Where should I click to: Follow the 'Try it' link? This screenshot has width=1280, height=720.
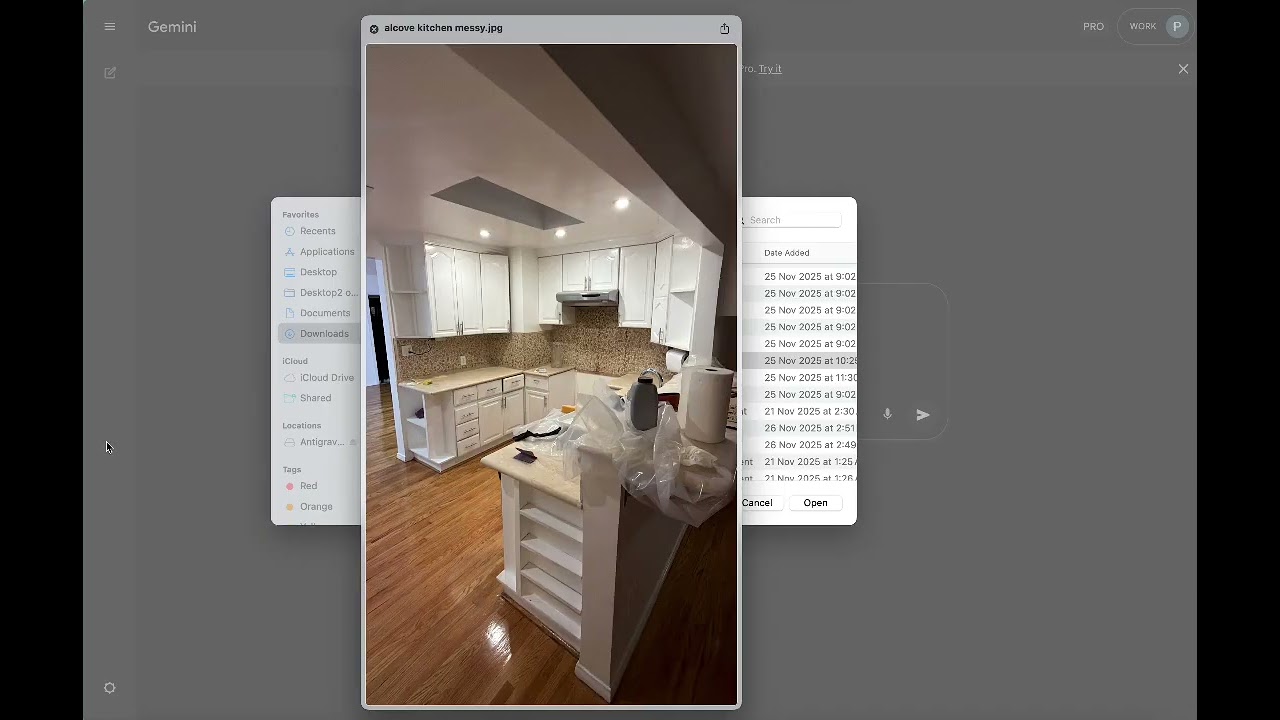point(770,69)
